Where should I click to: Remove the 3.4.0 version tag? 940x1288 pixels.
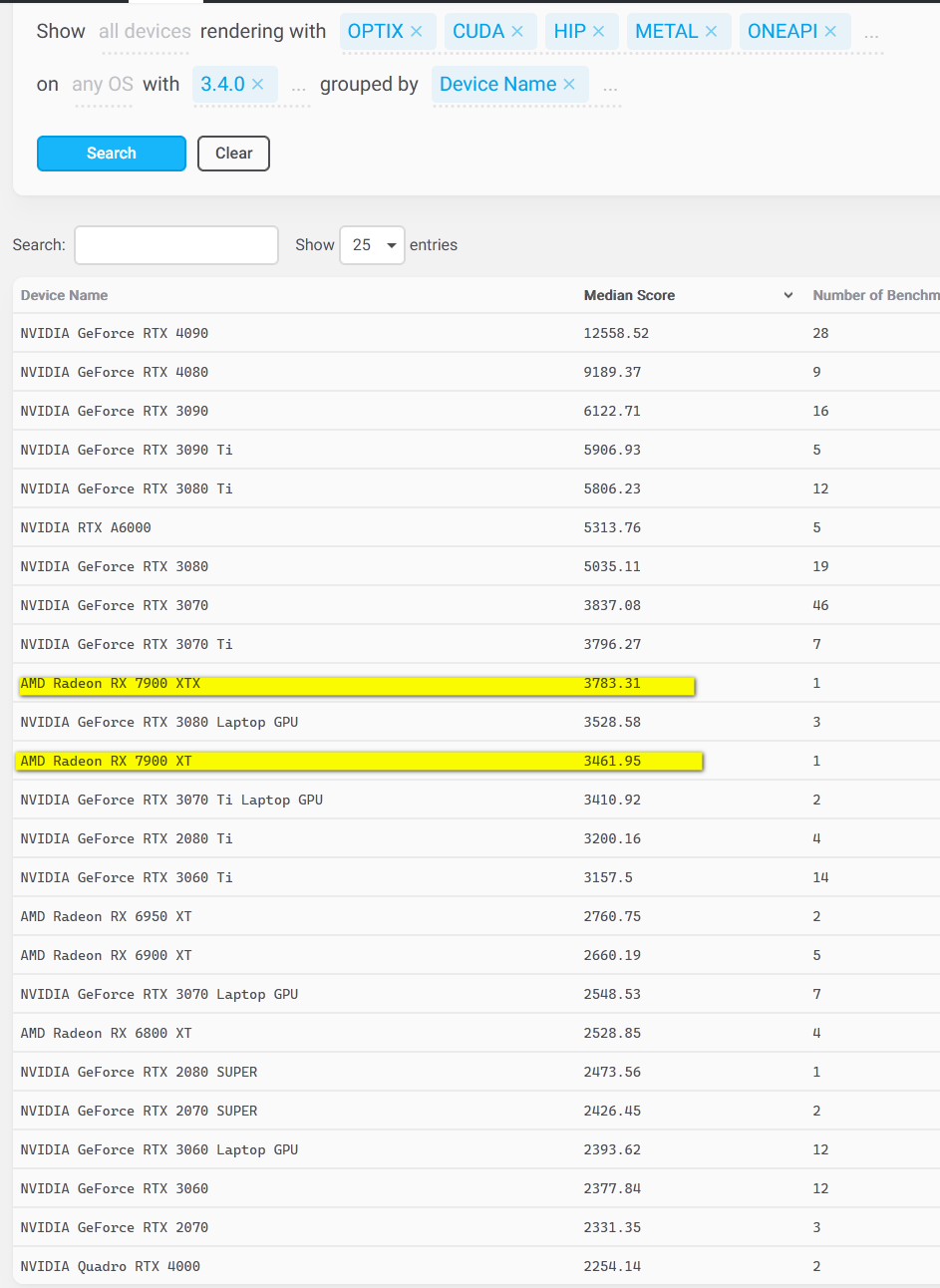pos(258,85)
